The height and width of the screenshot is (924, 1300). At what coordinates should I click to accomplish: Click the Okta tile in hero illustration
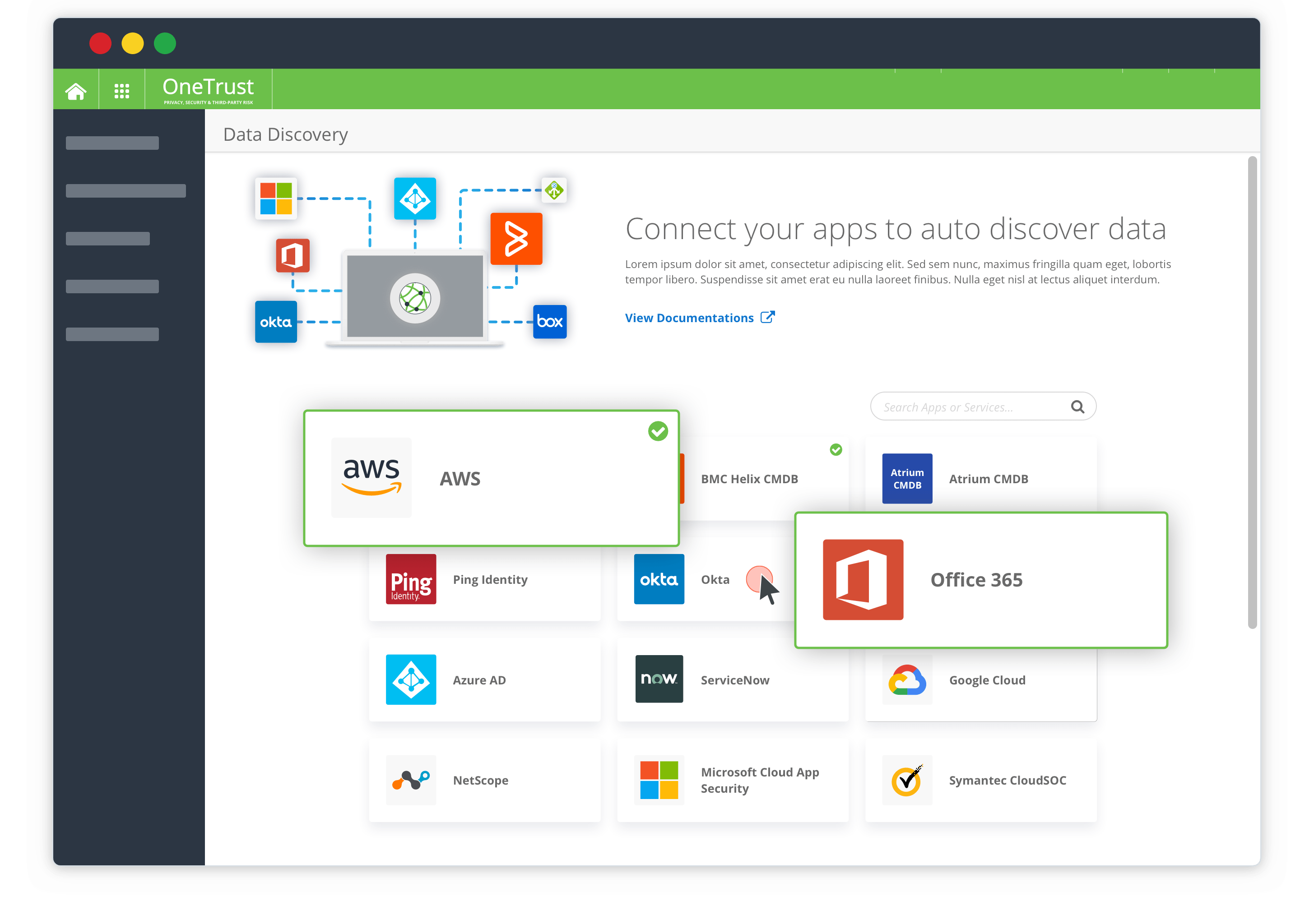(275, 322)
